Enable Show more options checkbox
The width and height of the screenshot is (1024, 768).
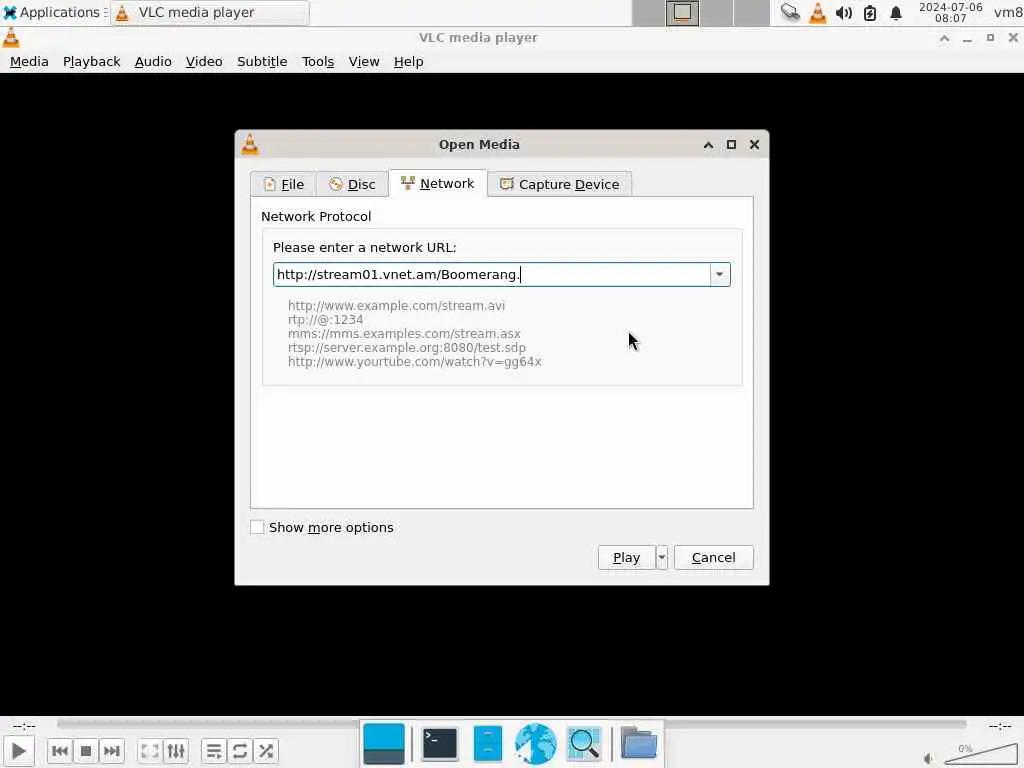click(x=257, y=527)
